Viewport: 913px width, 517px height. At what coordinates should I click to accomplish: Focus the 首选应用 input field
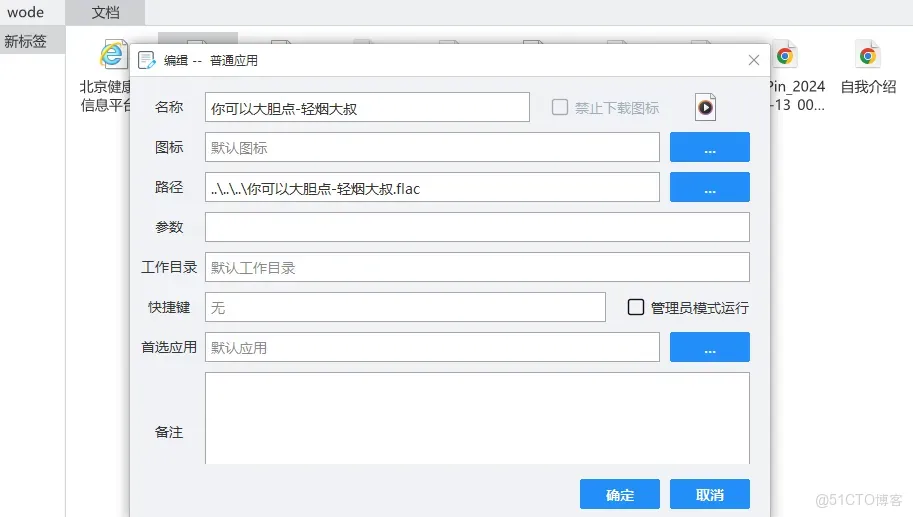[x=432, y=347]
